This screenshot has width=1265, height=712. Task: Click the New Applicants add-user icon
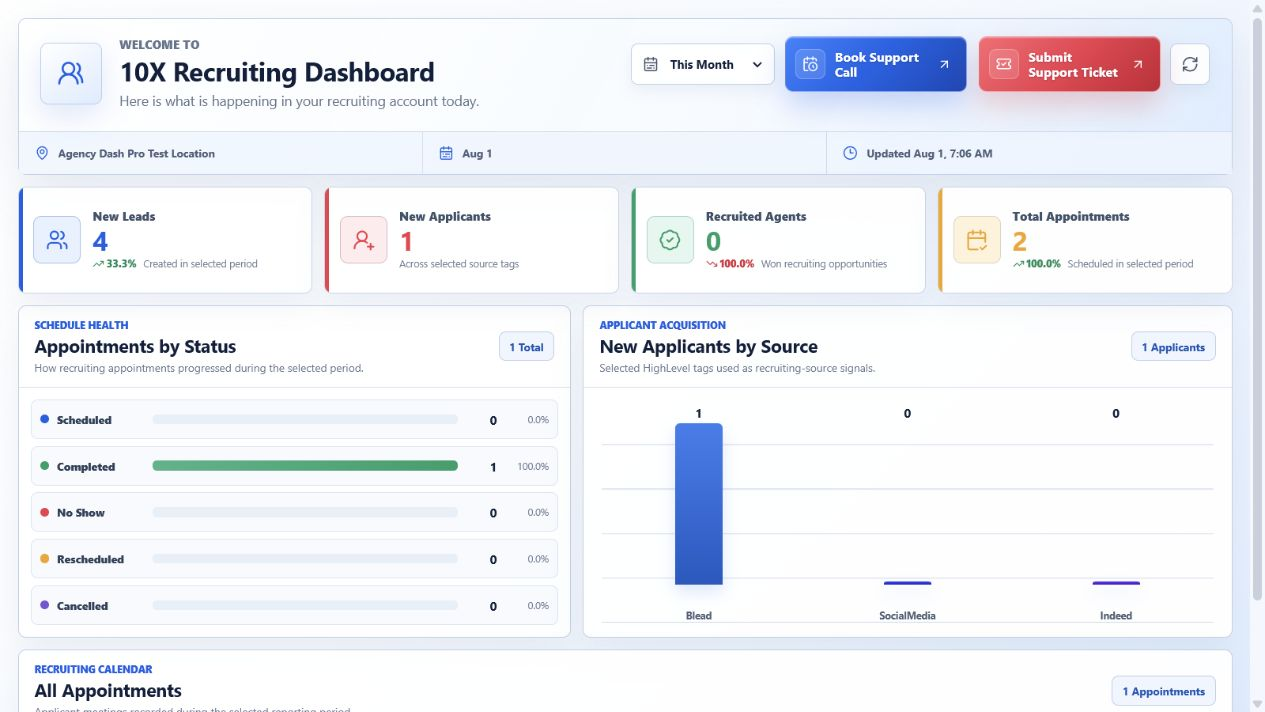point(364,240)
